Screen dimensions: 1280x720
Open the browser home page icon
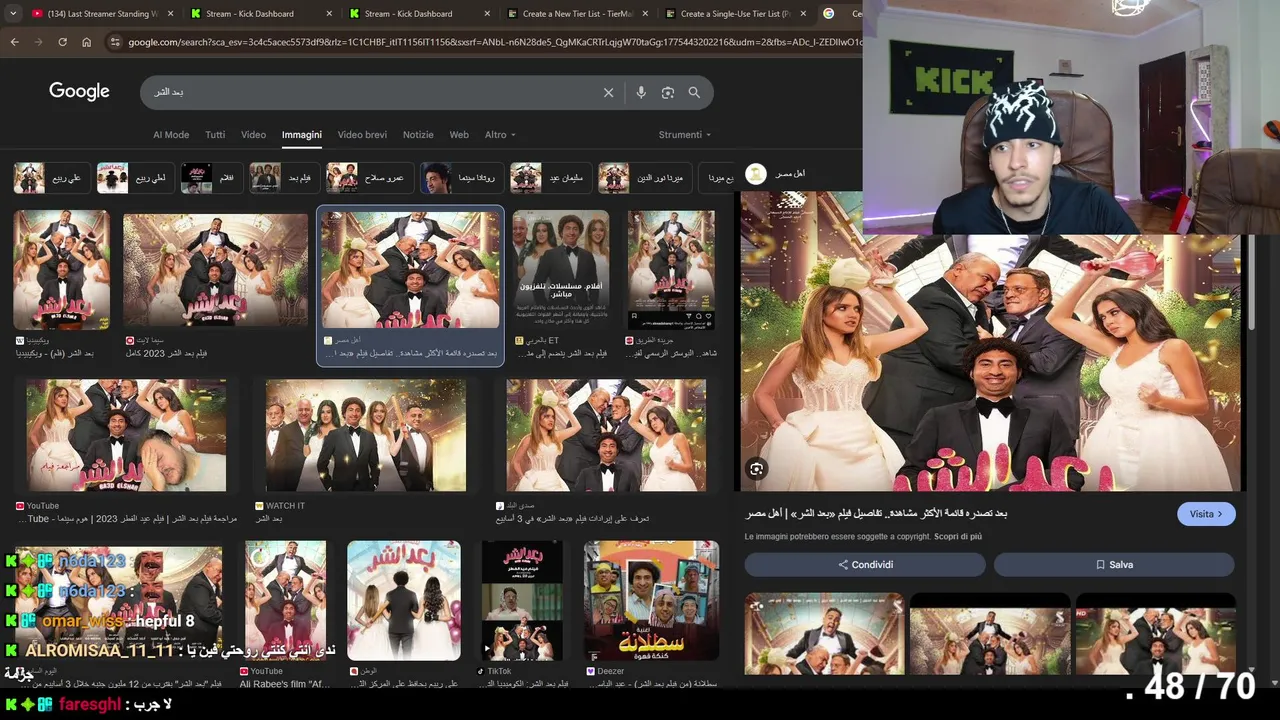coord(86,42)
